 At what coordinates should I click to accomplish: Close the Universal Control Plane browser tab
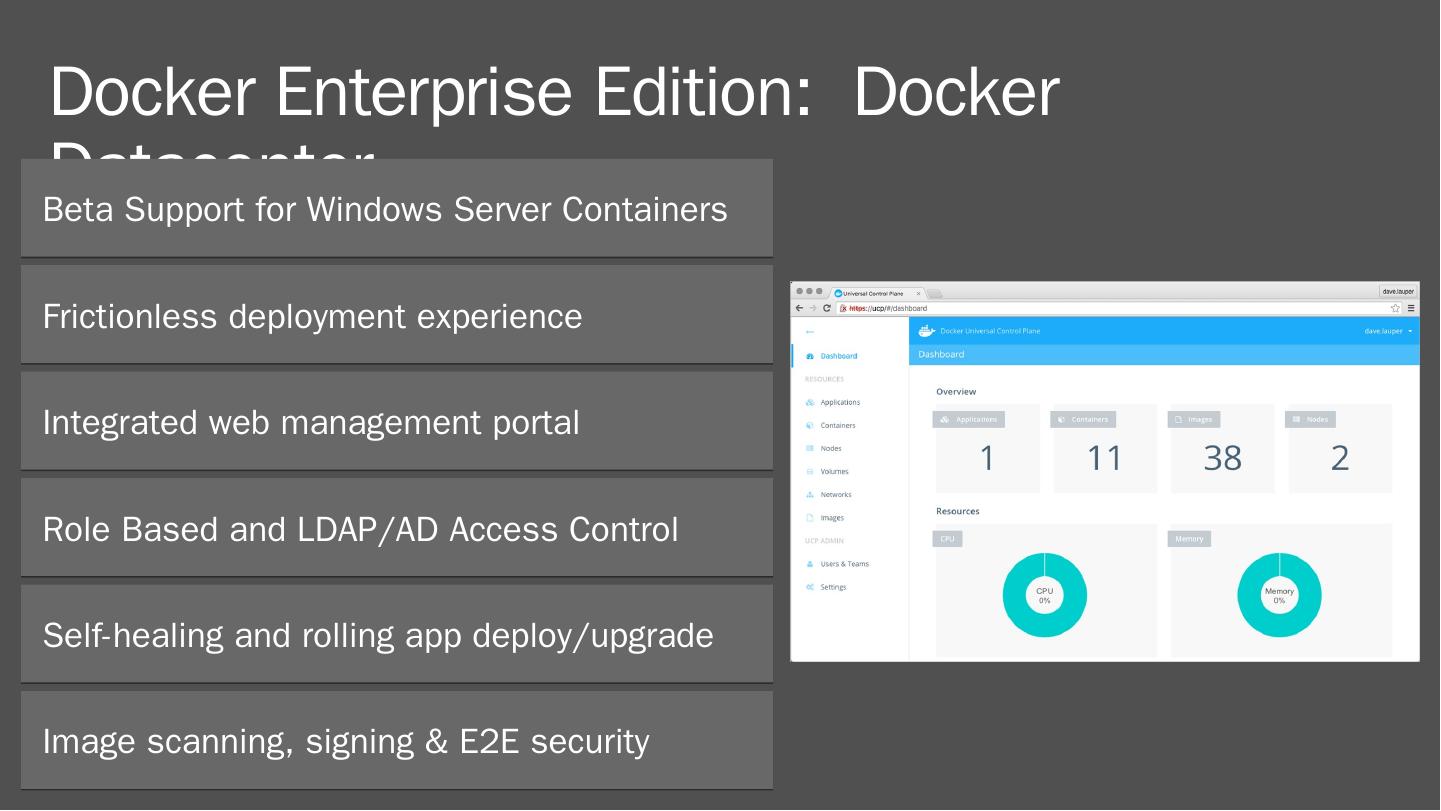tap(919, 293)
